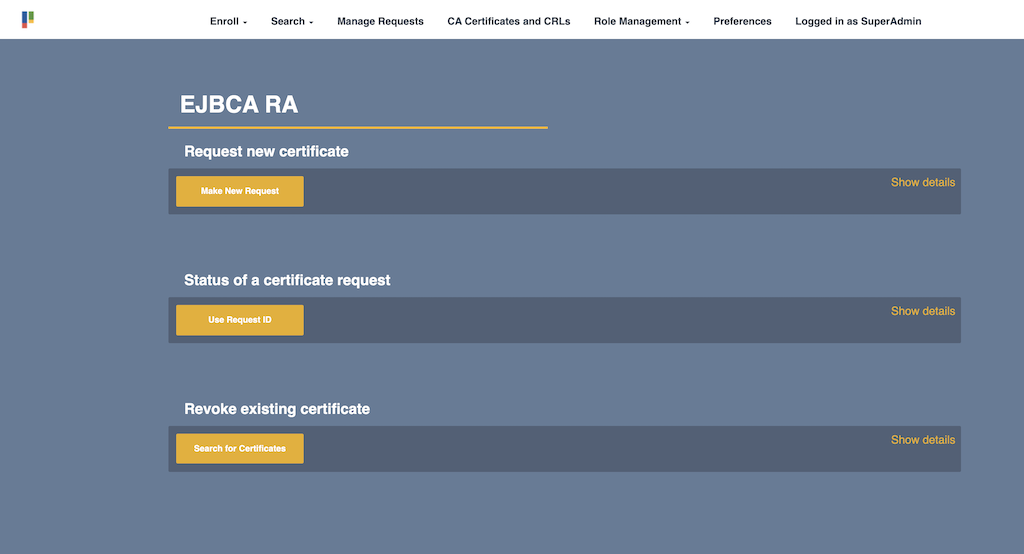Screen dimensions: 1024x554
Task: Click the orange line under EJBCA RA
Action: [357, 128]
